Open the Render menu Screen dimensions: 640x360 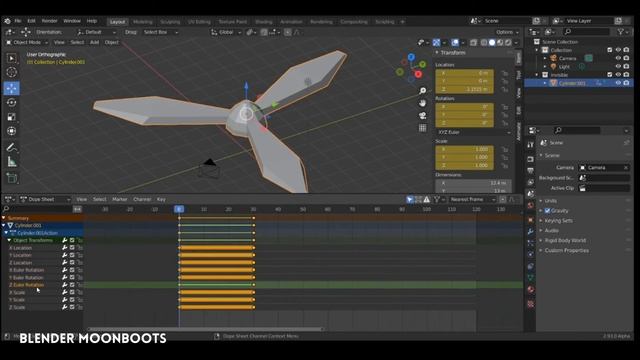49,21
